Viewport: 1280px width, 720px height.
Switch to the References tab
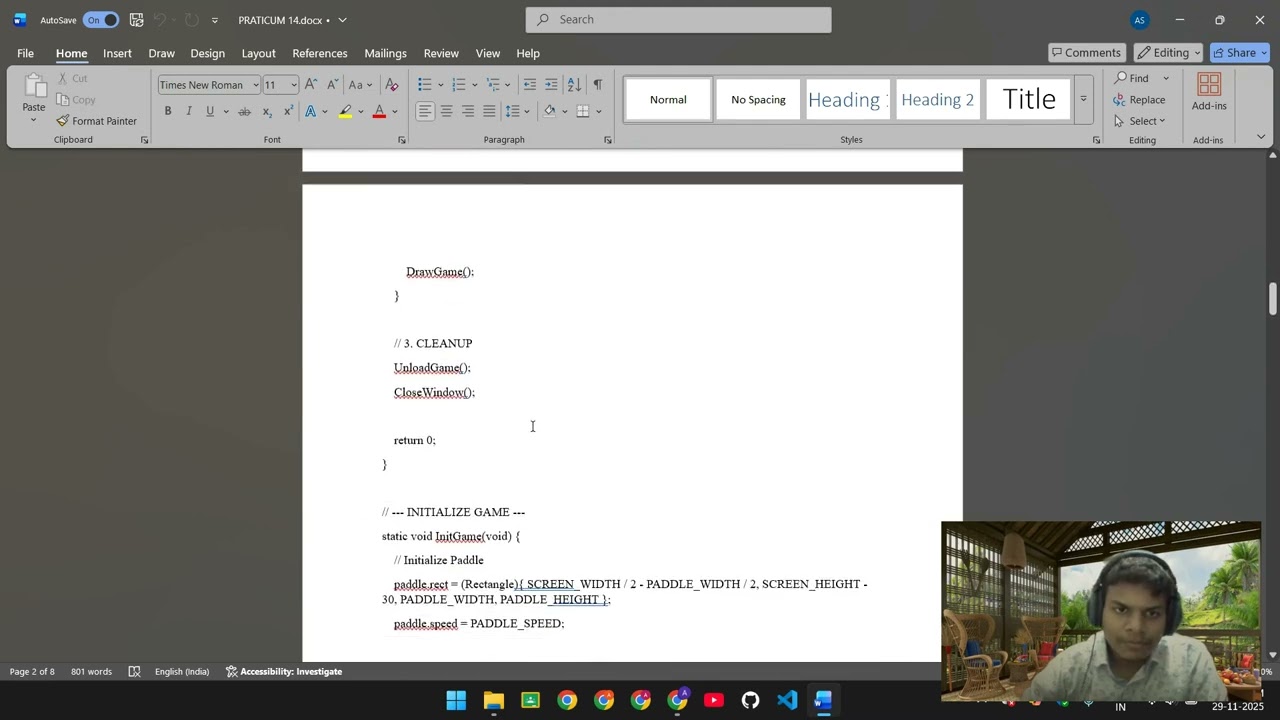(x=320, y=53)
